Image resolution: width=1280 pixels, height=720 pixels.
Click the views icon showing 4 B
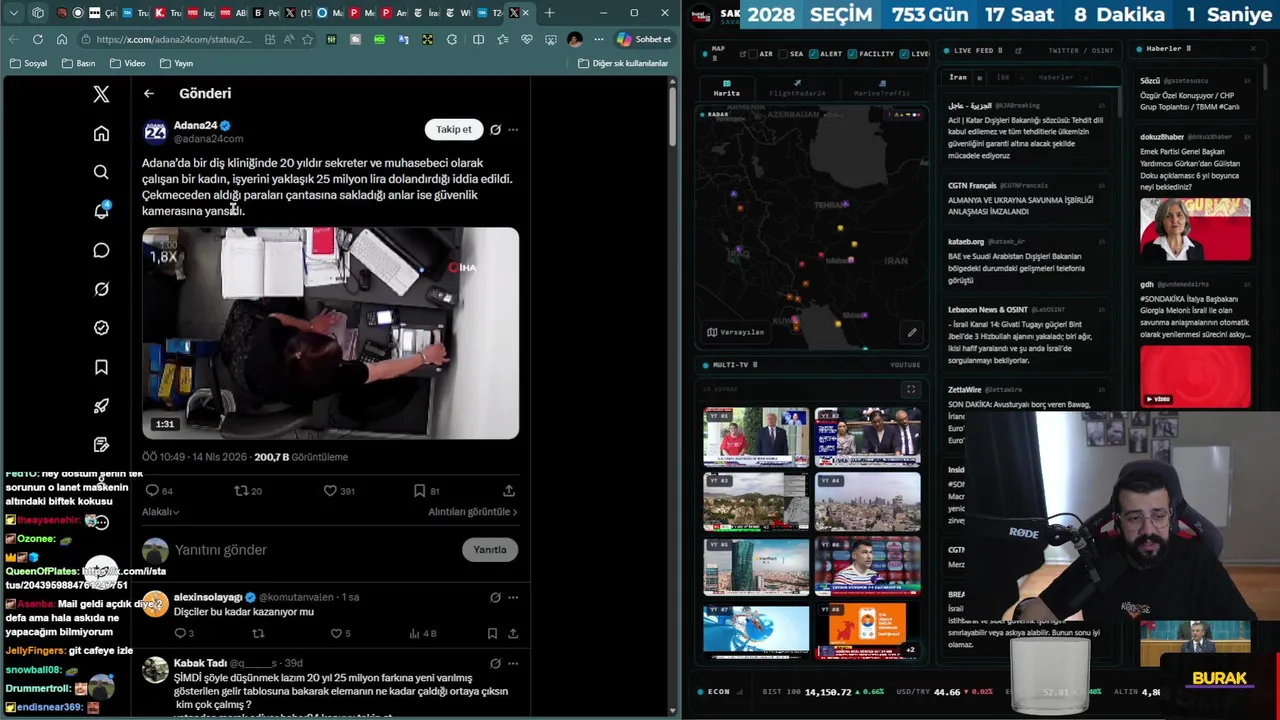pyautogui.click(x=414, y=633)
